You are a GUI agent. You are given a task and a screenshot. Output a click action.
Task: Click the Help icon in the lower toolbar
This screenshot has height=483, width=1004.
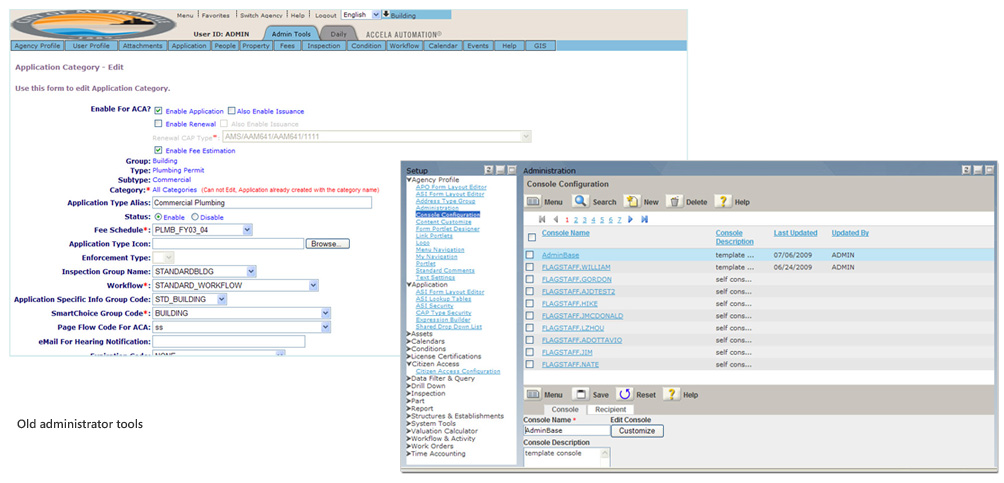(x=671, y=395)
